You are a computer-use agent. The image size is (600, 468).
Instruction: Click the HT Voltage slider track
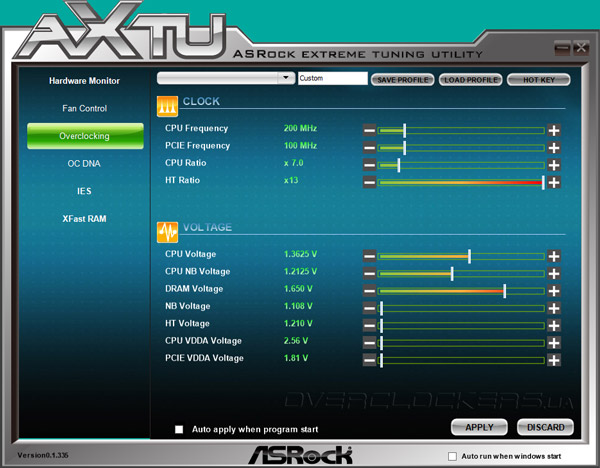point(461,326)
